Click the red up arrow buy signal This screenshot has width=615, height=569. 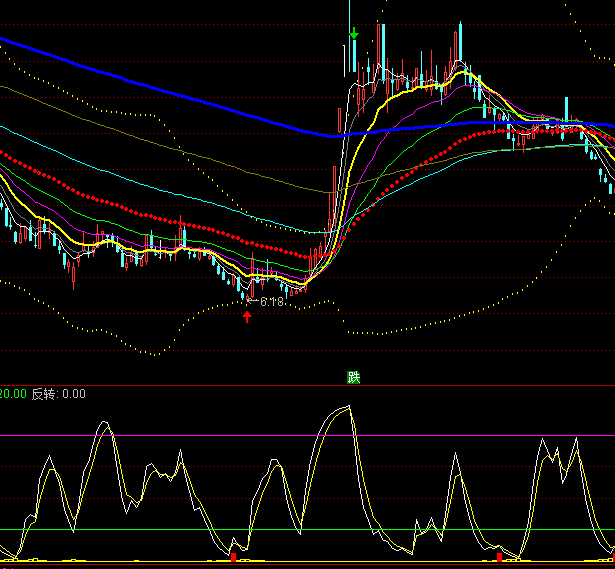[247, 317]
